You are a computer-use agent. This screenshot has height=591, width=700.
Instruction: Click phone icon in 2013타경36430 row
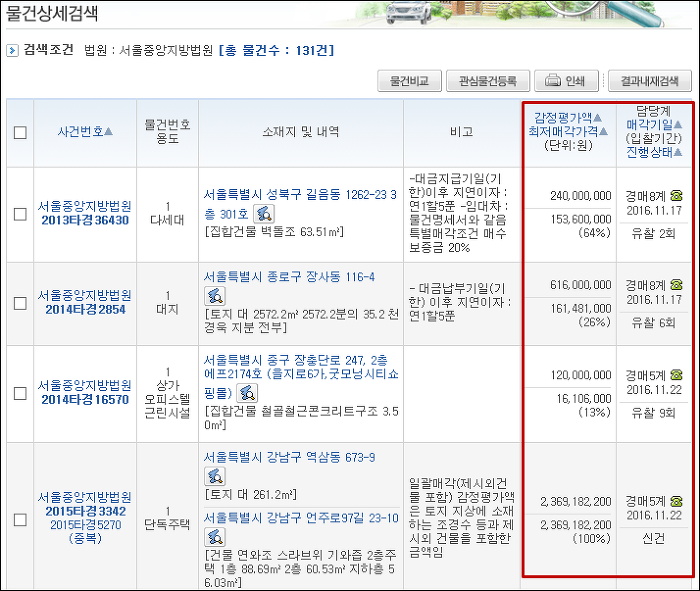(676, 196)
